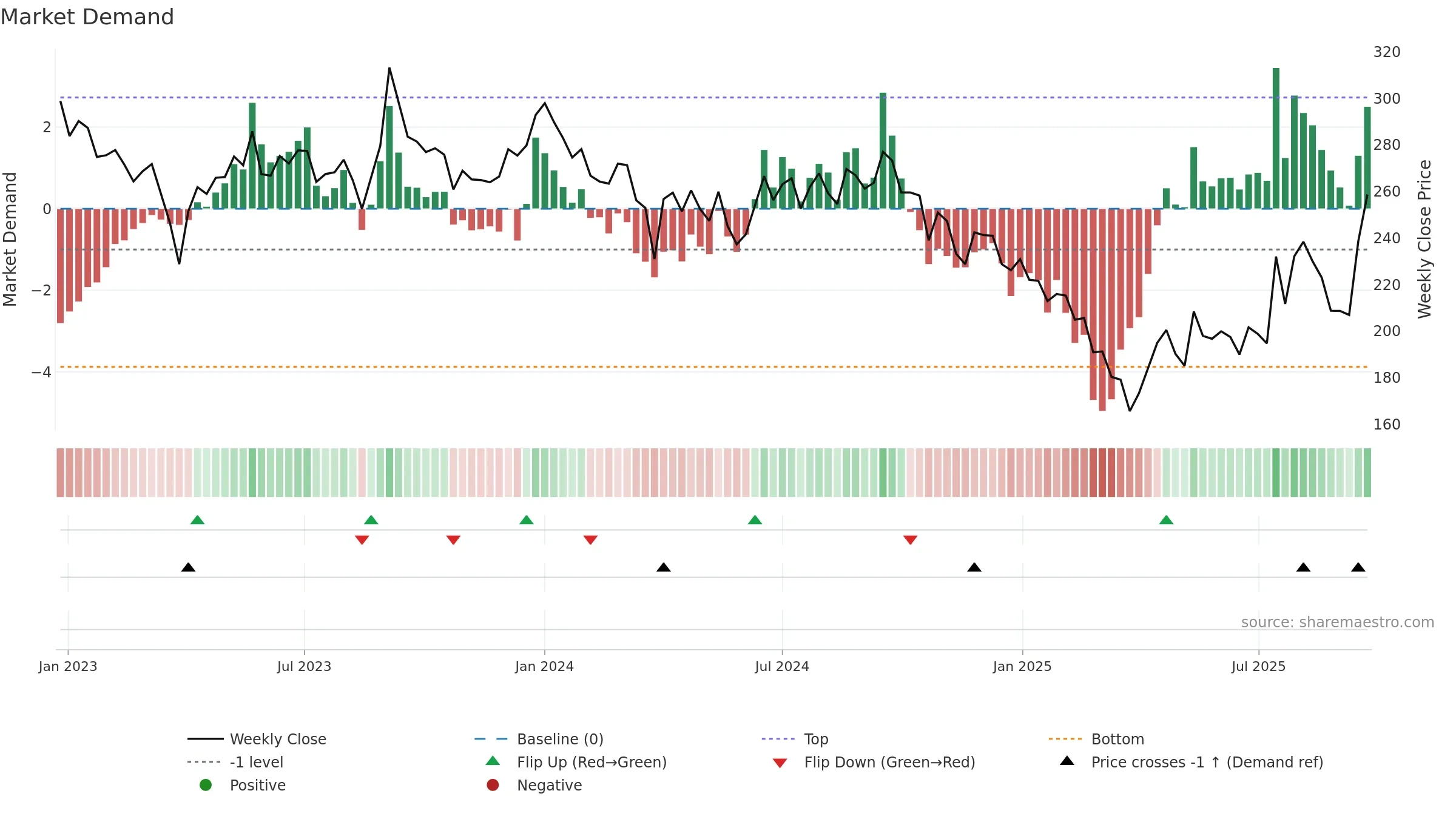Click the first red flip-down marker, after Jul 2023
Screen dimensions: 1456x819
[x=362, y=539]
